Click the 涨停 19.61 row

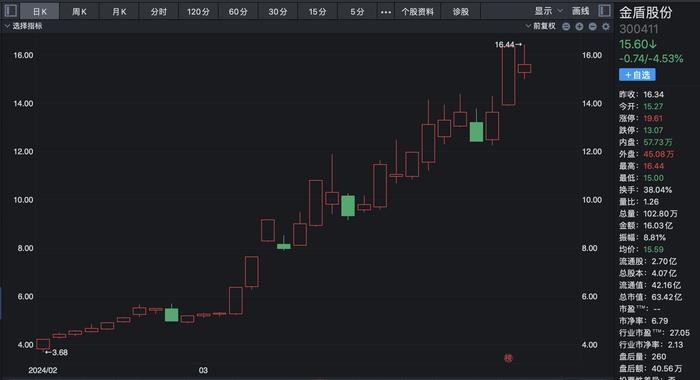coord(641,118)
